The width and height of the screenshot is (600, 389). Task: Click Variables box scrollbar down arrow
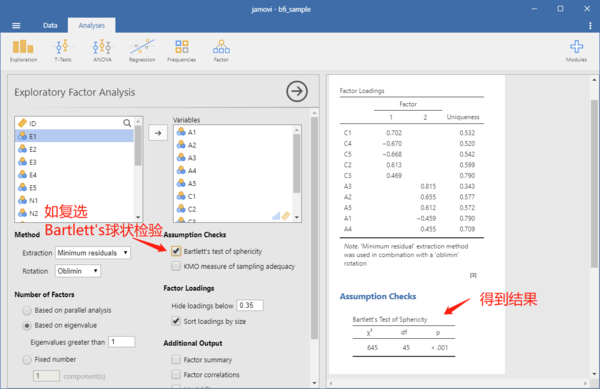[297, 217]
